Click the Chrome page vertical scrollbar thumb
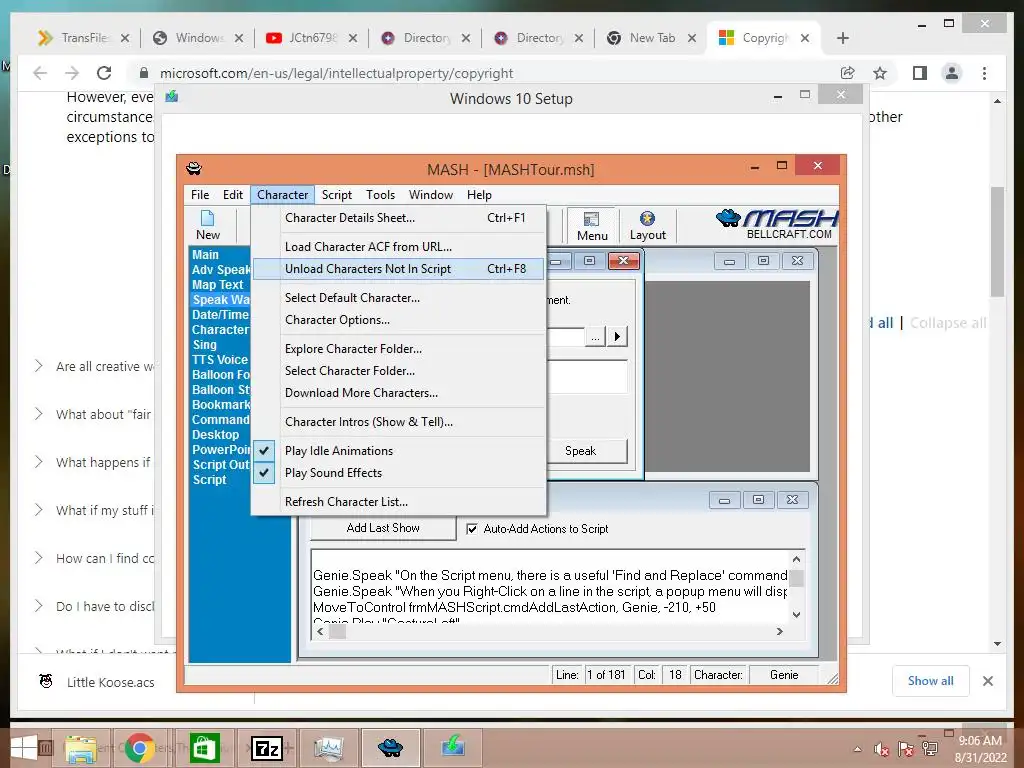Viewport: 1024px width, 768px height. point(997,242)
